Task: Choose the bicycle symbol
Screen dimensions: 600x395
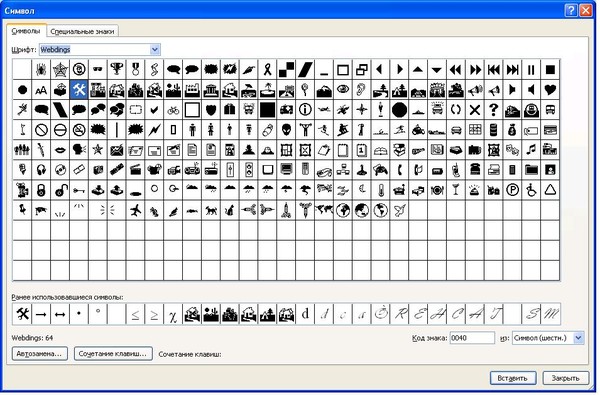Action: (x=173, y=110)
